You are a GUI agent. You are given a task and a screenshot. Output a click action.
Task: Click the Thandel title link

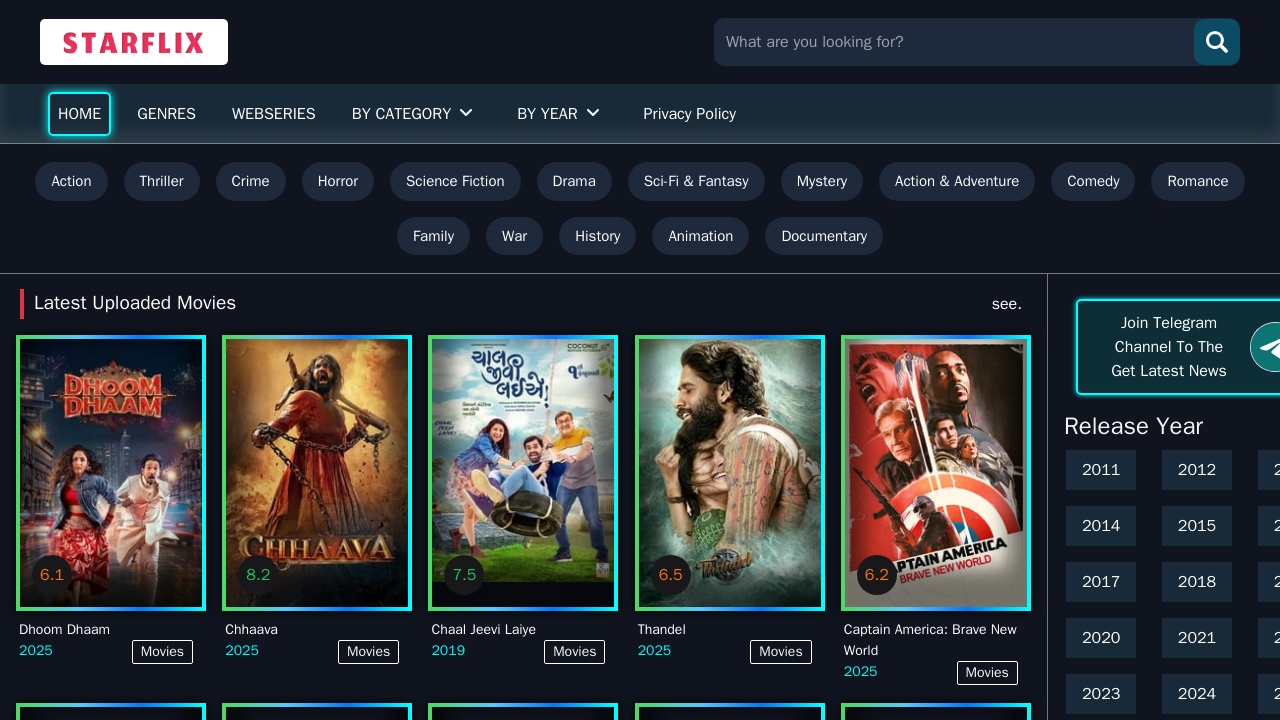662,629
